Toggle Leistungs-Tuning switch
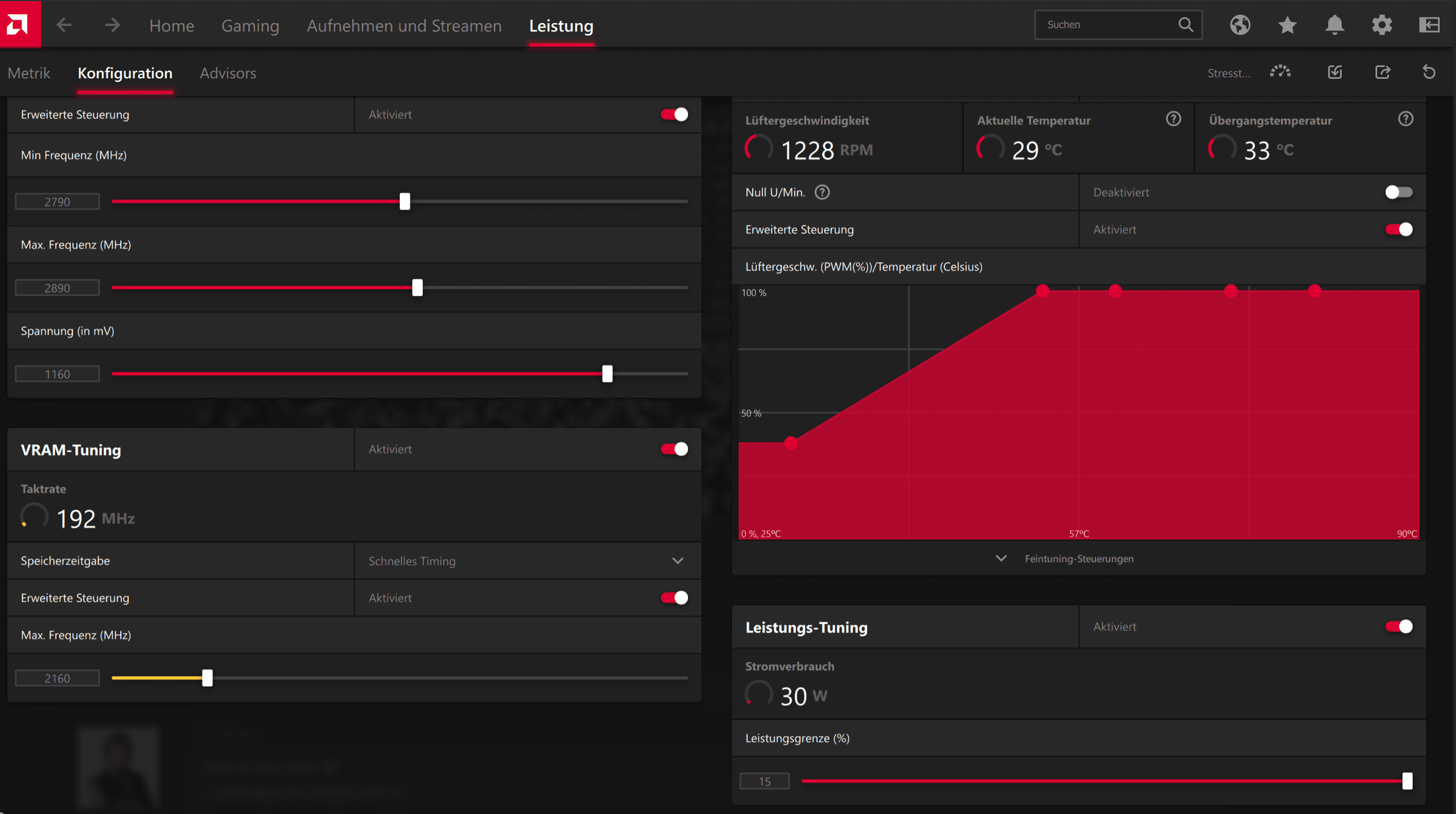Image resolution: width=1456 pixels, height=814 pixels. pos(1399,627)
